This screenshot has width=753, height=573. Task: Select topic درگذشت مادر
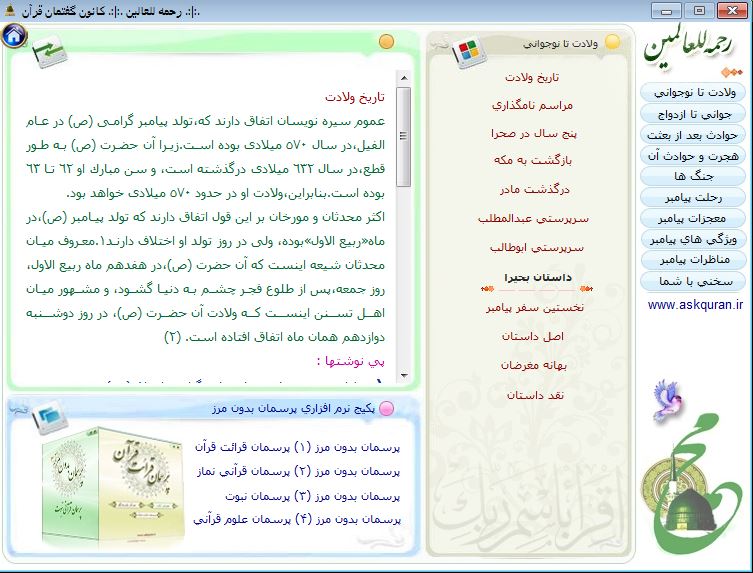(534, 190)
